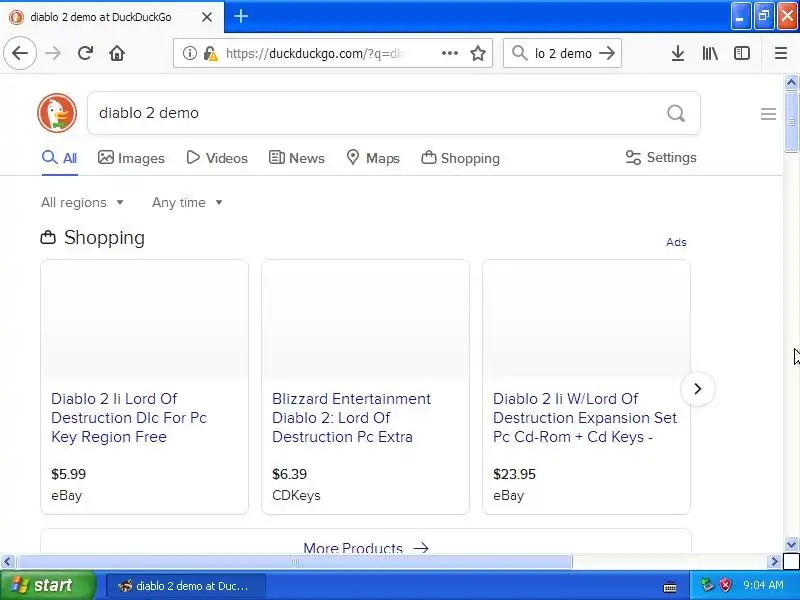The image size is (800, 600).
Task: Click More Products link
Action: tap(366, 548)
